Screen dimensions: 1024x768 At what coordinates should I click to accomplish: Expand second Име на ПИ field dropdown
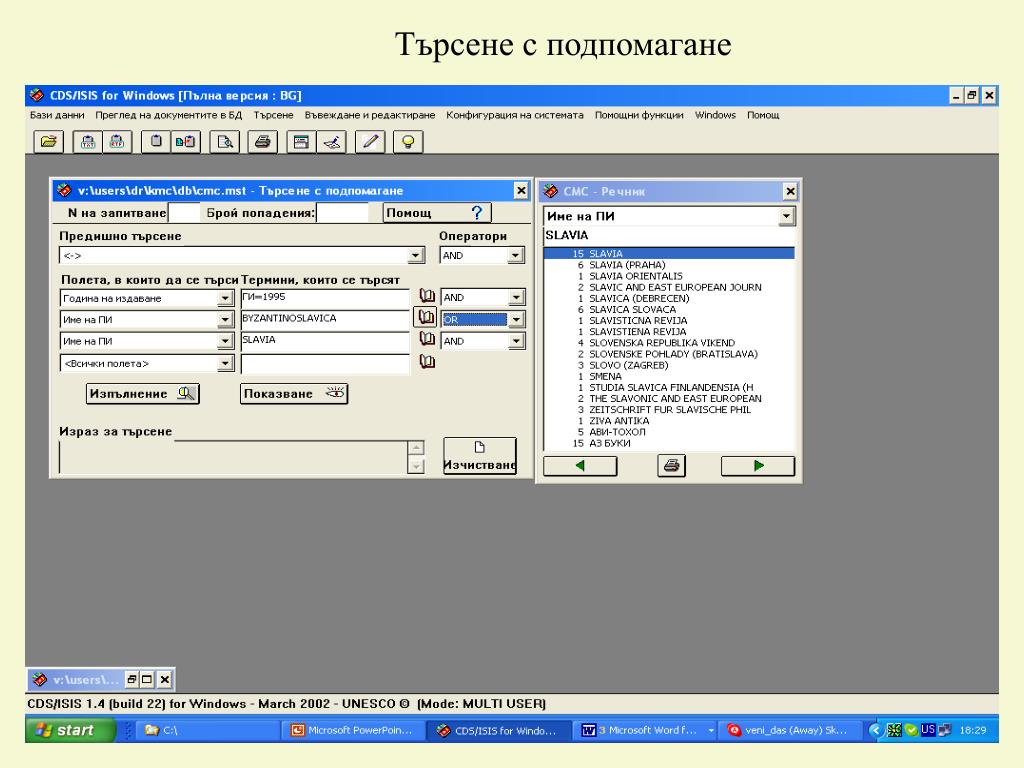click(225, 341)
